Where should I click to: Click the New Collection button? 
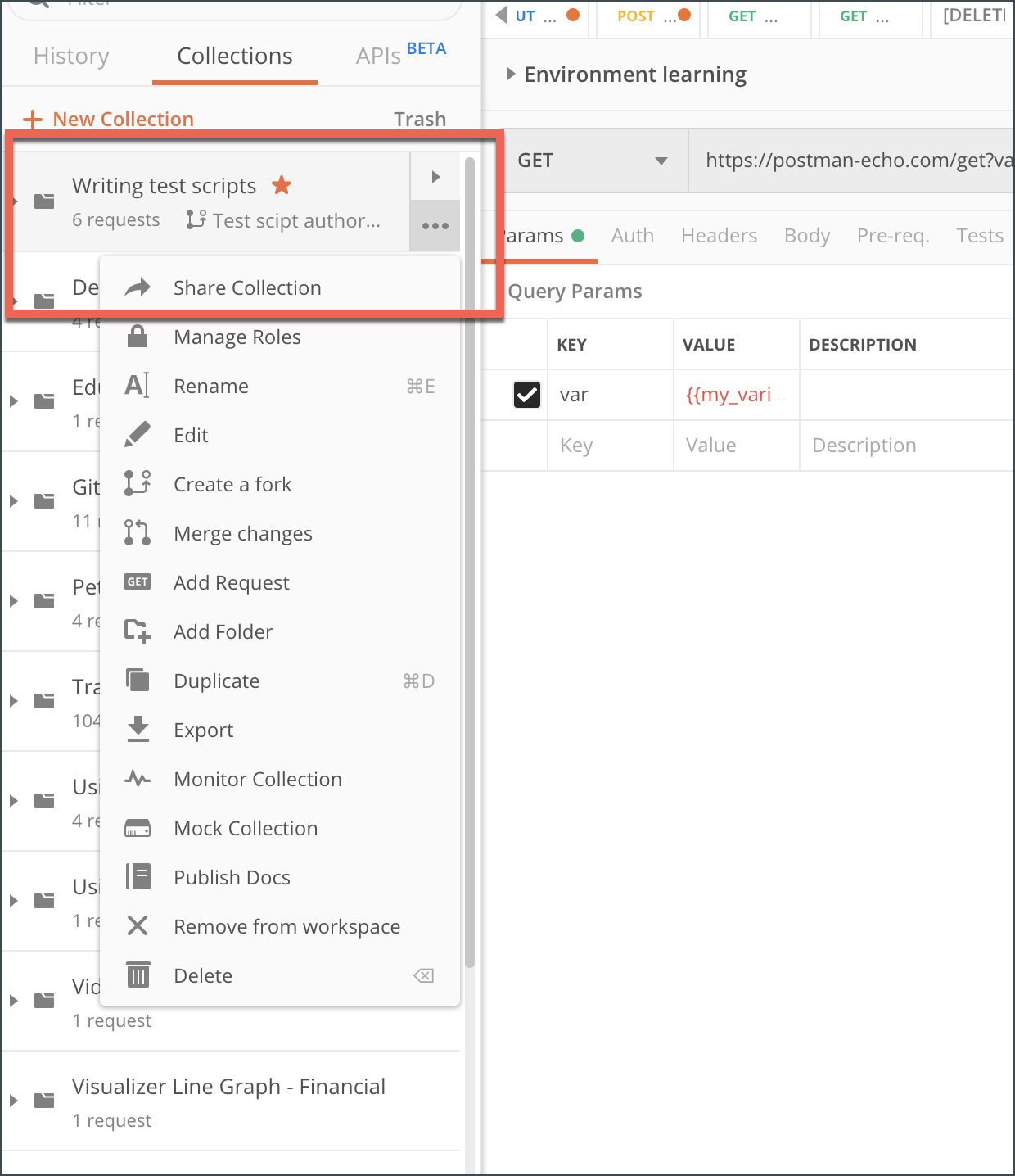(109, 120)
